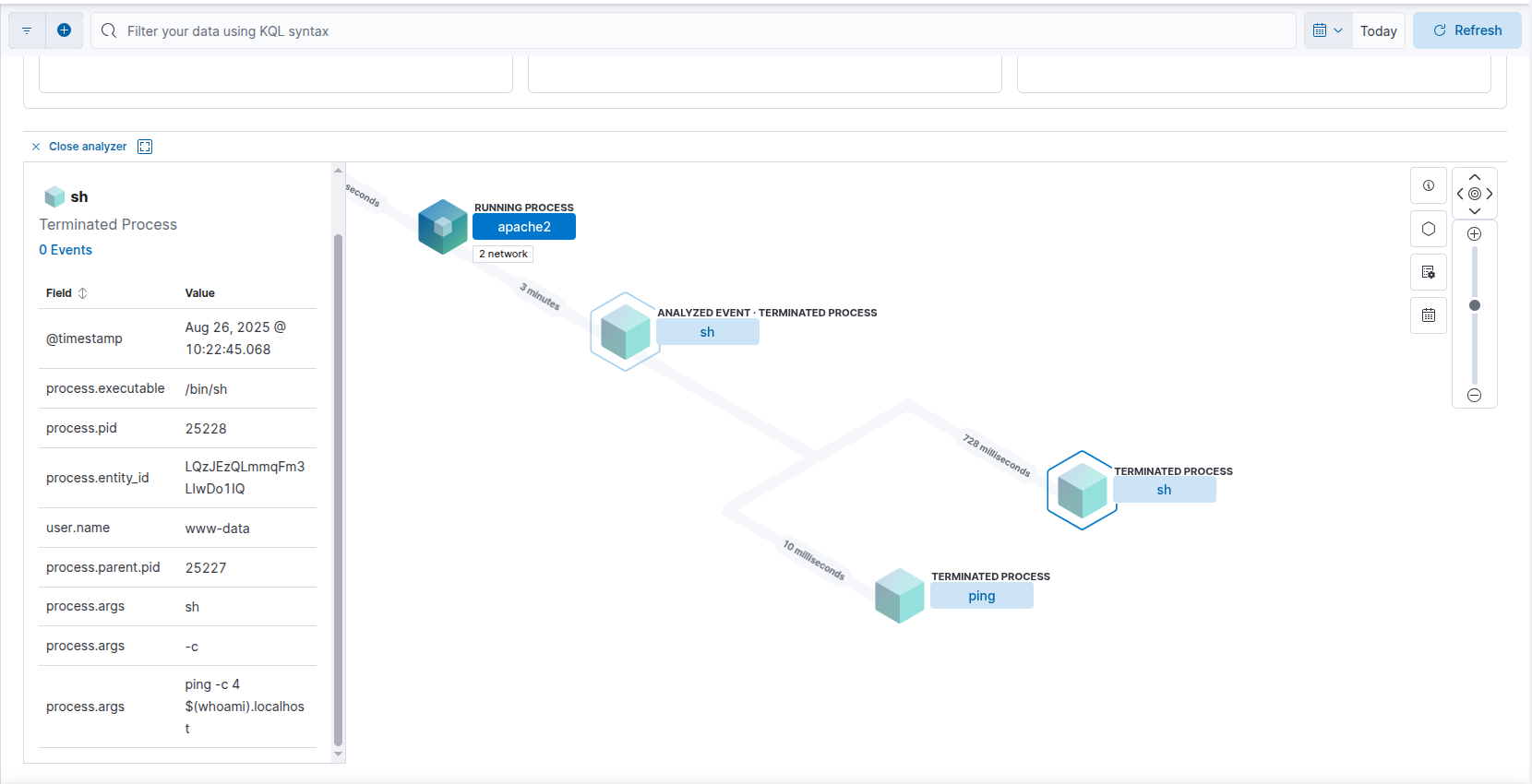Select the ping terminated process node
Screen dimensions: 1532x784
point(981,596)
